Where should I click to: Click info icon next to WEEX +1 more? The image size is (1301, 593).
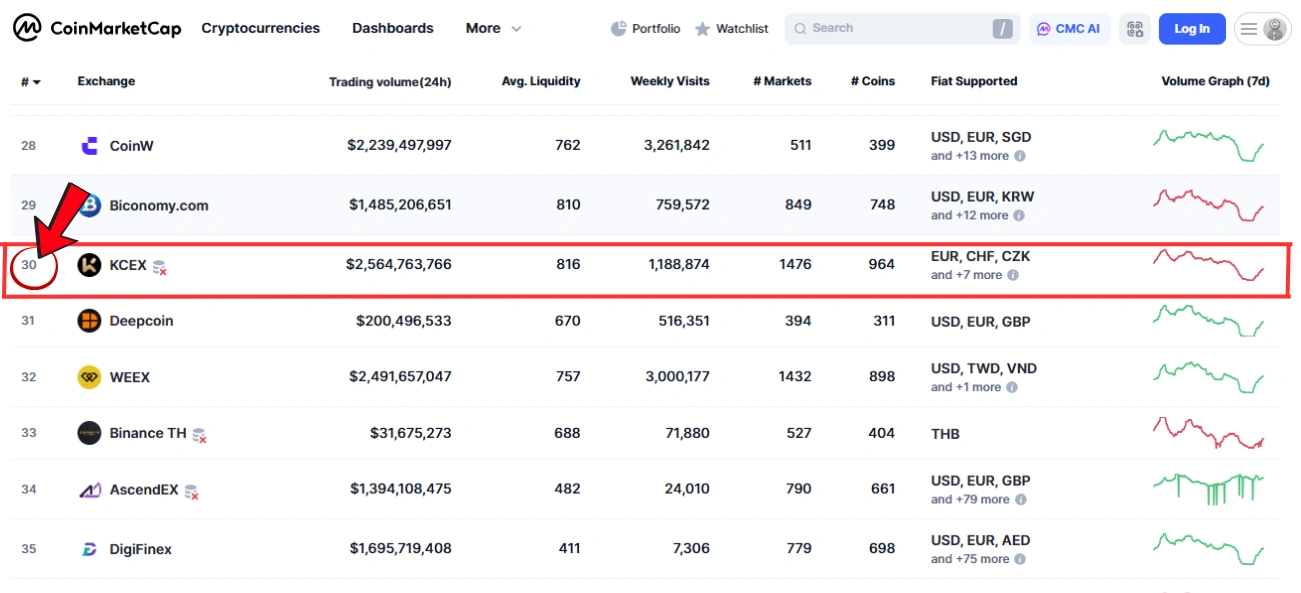tap(1012, 387)
